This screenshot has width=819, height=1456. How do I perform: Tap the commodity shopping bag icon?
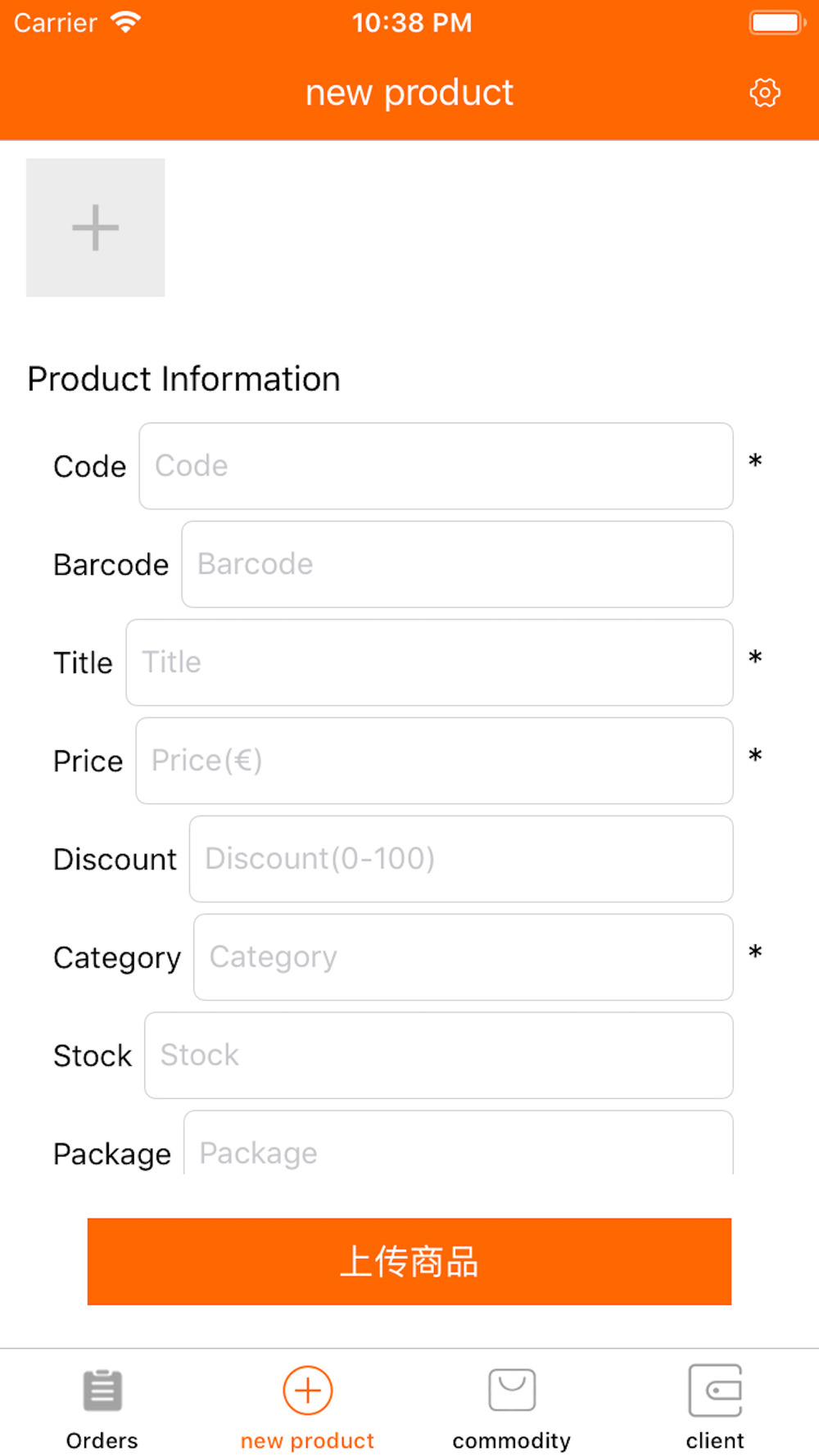(512, 1390)
